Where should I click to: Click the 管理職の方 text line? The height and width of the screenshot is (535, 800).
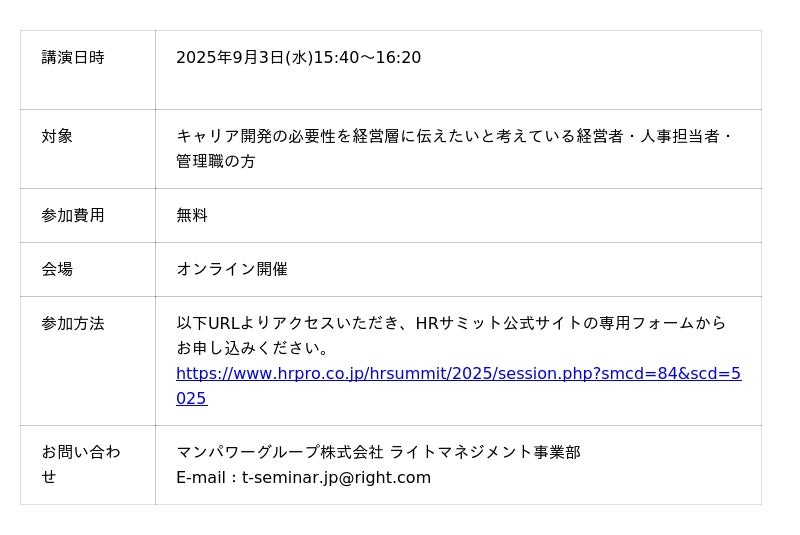[216, 161]
